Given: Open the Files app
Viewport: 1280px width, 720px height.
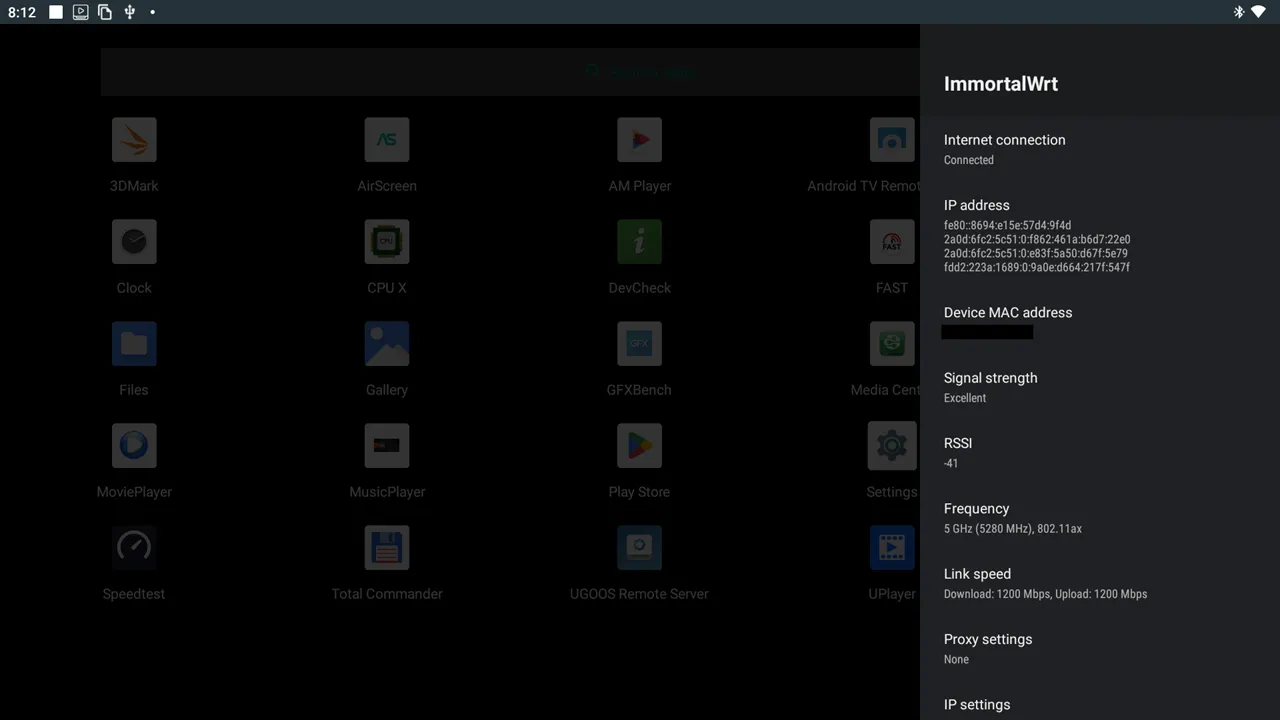Looking at the screenshot, I should click(134, 344).
